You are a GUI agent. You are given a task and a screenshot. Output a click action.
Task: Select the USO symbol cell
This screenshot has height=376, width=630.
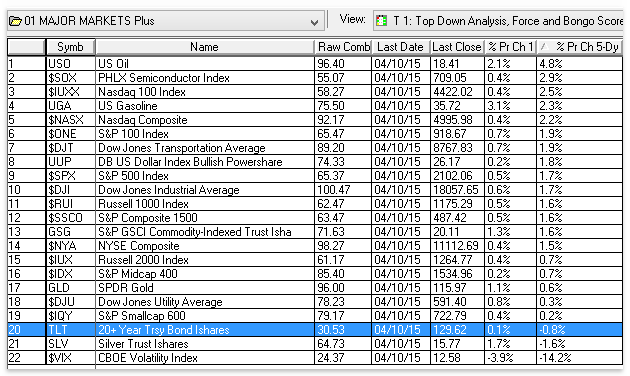coord(71,64)
